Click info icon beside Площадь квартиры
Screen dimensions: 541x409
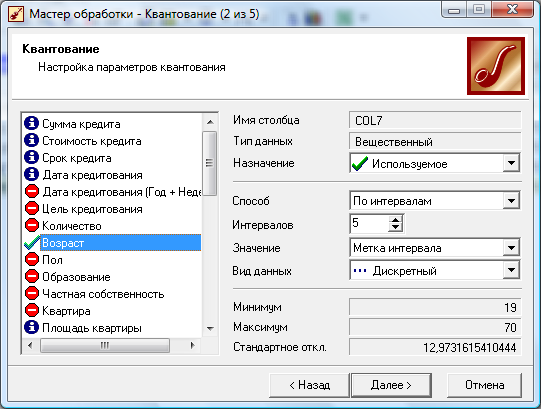31,327
